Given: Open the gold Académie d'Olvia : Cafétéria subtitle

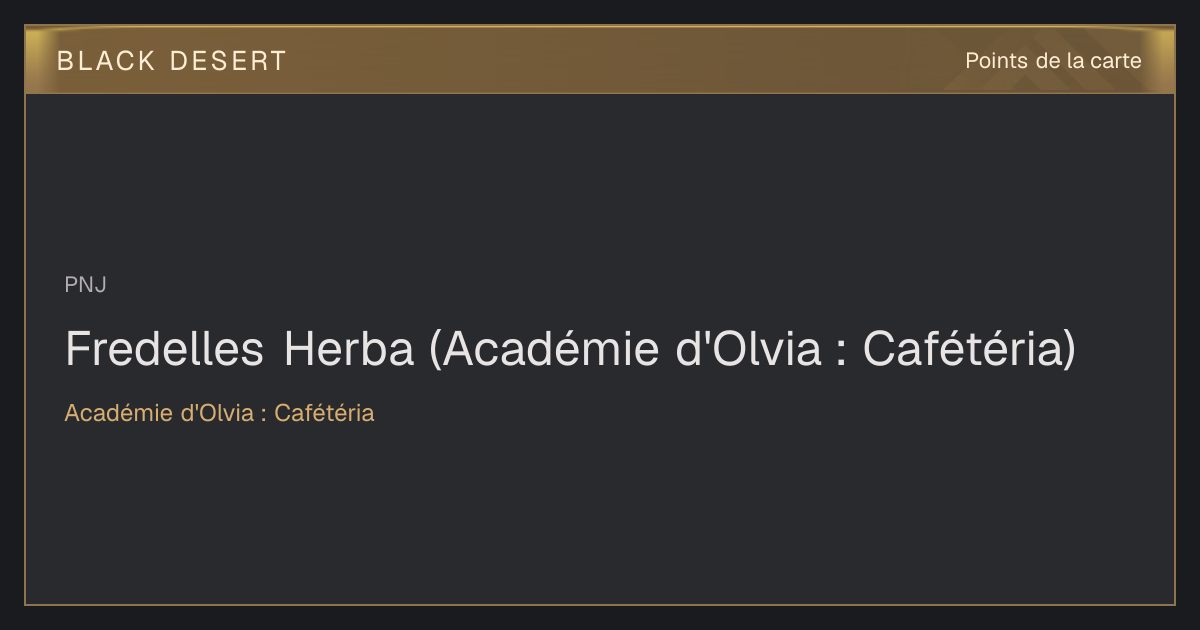Looking at the screenshot, I should [219, 413].
